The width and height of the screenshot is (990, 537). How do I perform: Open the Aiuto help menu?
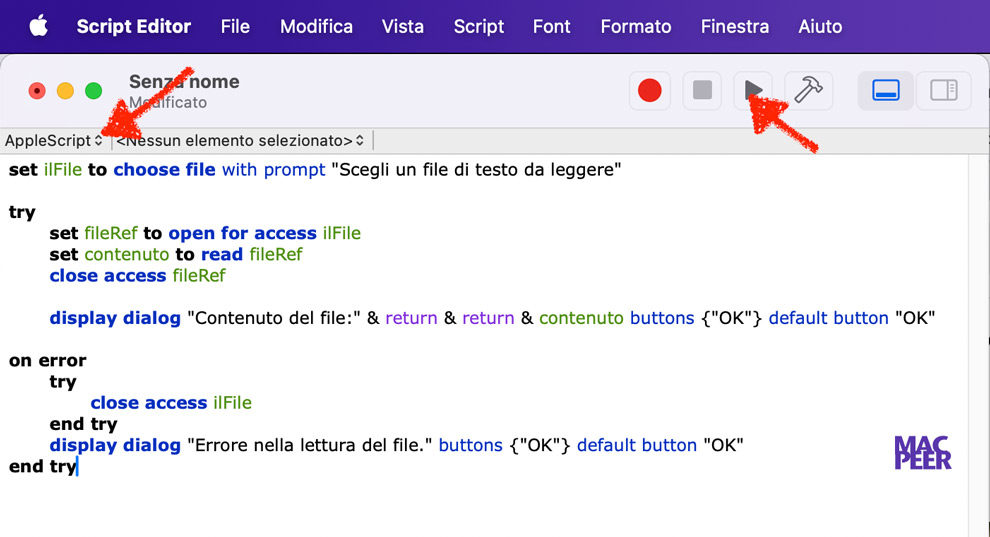pos(820,27)
